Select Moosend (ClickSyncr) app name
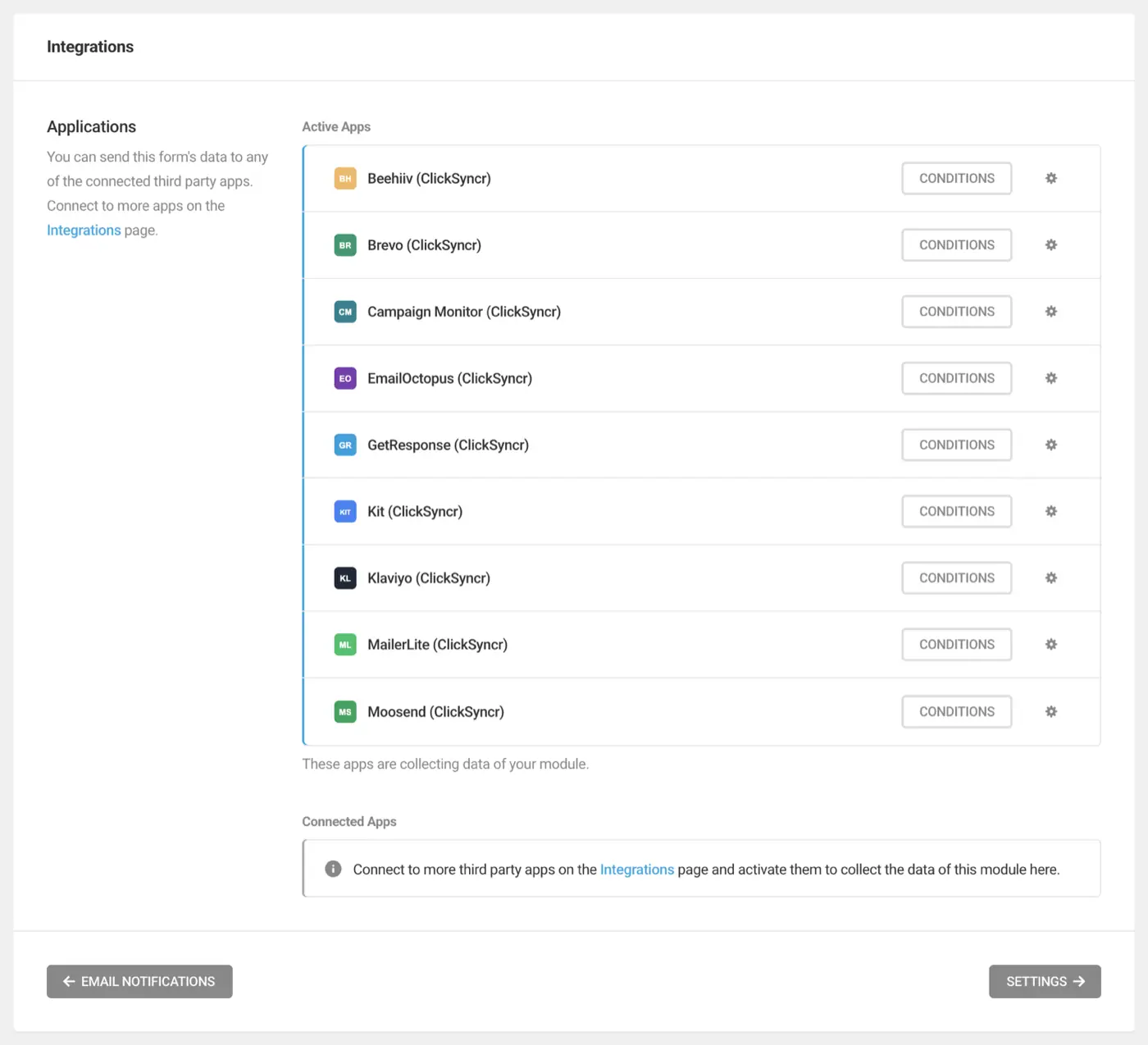The image size is (1148, 1045). pyautogui.click(x=435, y=711)
